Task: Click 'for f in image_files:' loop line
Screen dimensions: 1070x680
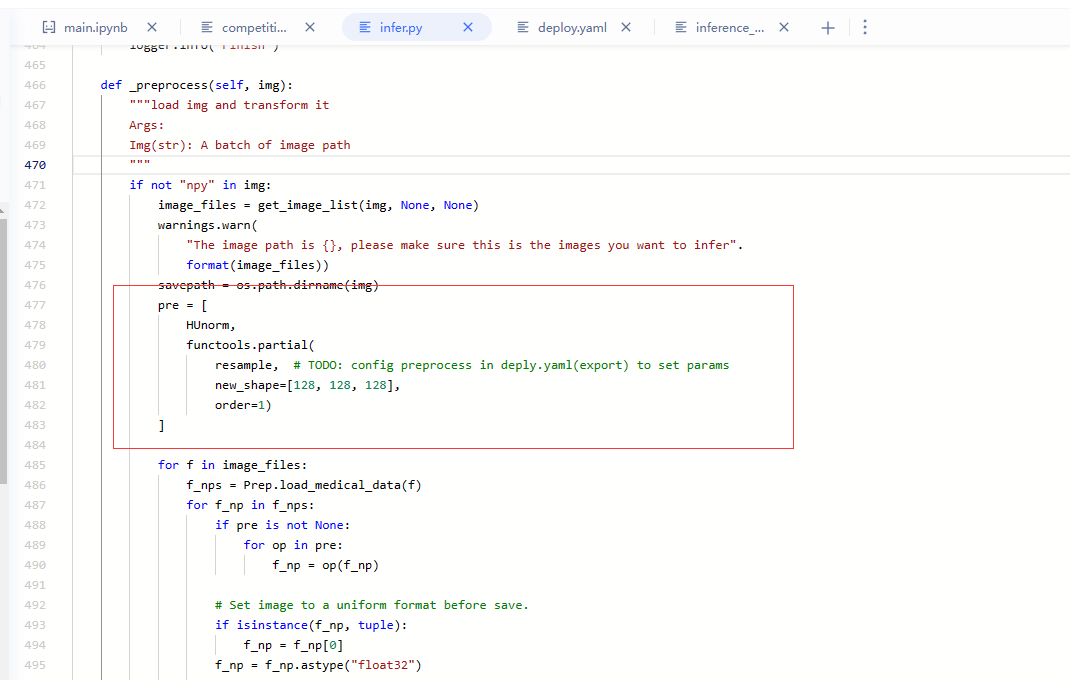Action: pyautogui.click(x=232, y=465)
